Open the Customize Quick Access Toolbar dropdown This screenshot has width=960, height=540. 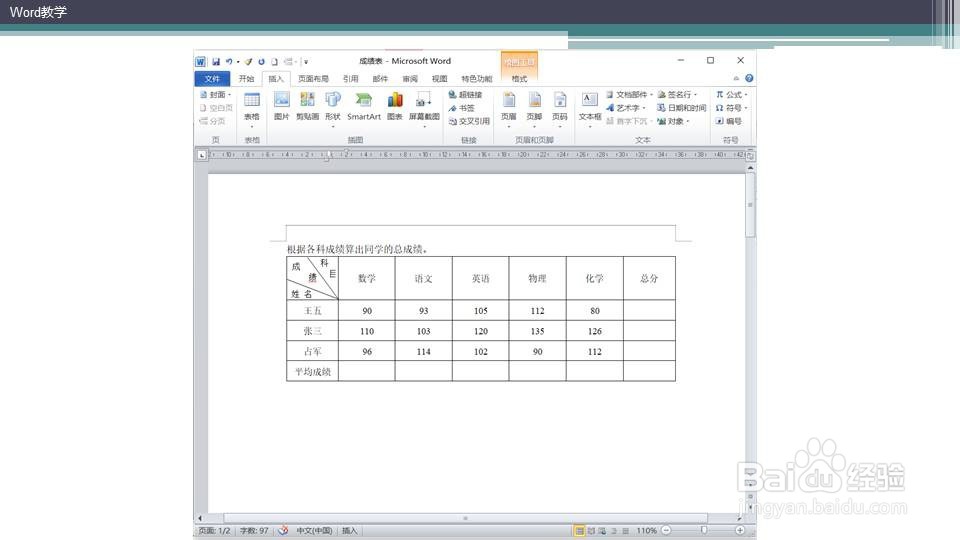tap(306, 62)
